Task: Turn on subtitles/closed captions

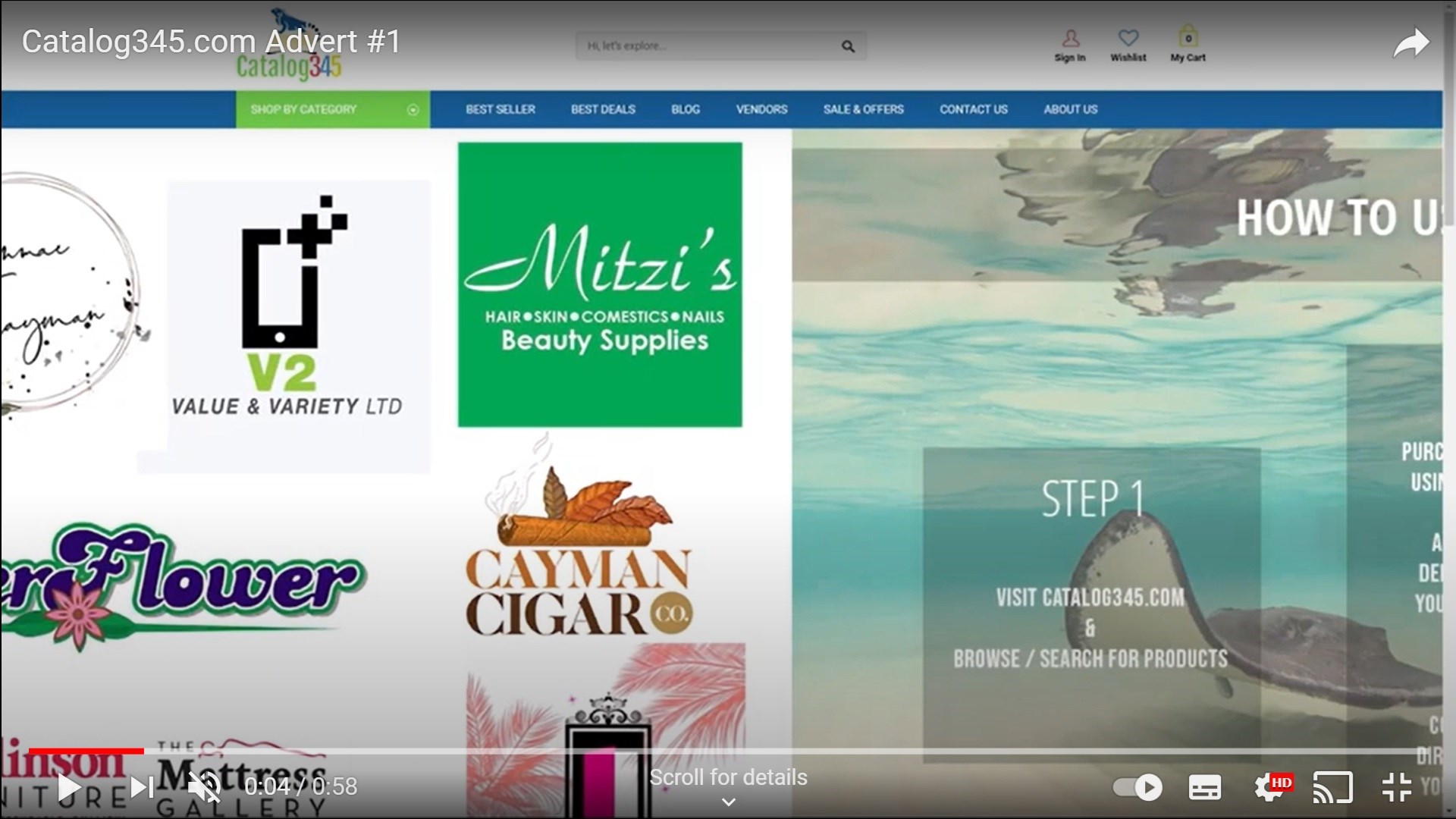Action: pos(1205,787)
